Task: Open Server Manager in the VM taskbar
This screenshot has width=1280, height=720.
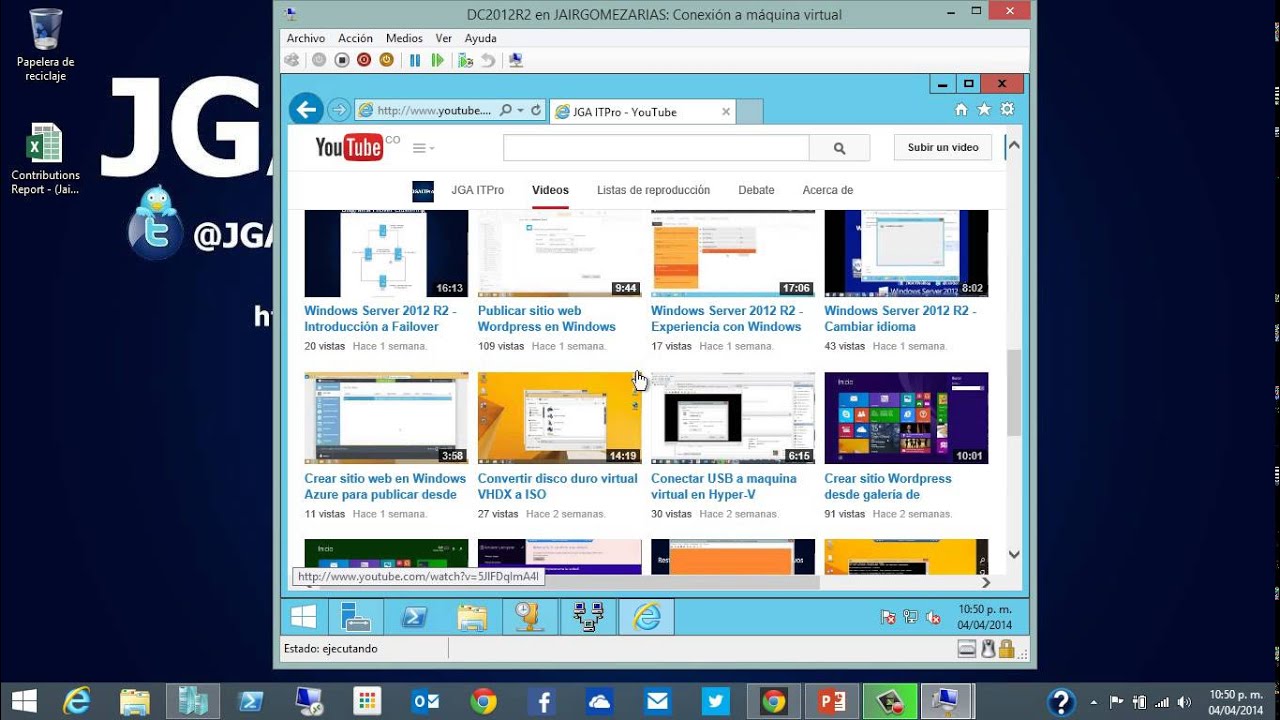Action: [356, 617]
